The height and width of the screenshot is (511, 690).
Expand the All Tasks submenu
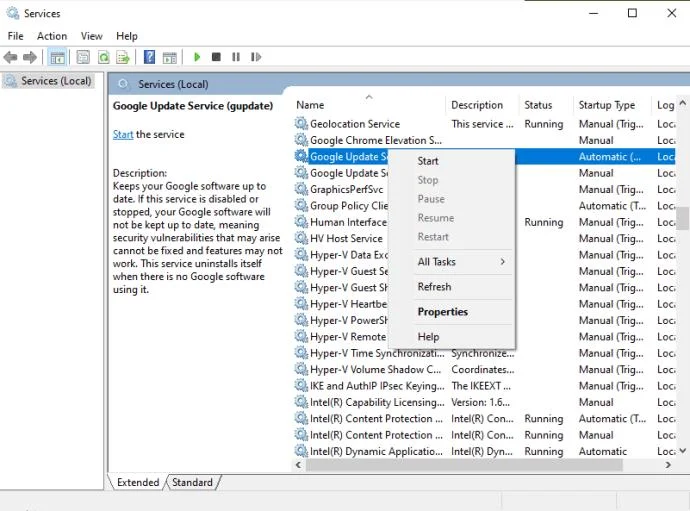point(451,261)
